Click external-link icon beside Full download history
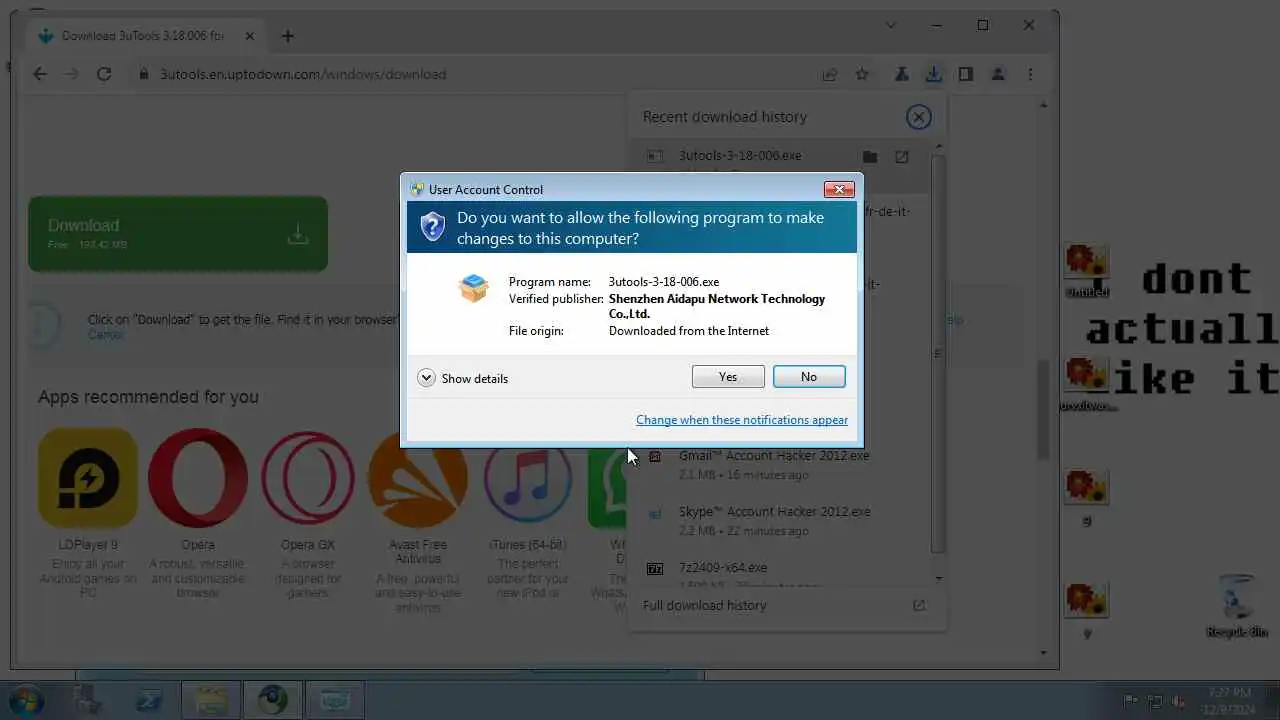Screen dimensions: 1280x720 click(919, 605)
